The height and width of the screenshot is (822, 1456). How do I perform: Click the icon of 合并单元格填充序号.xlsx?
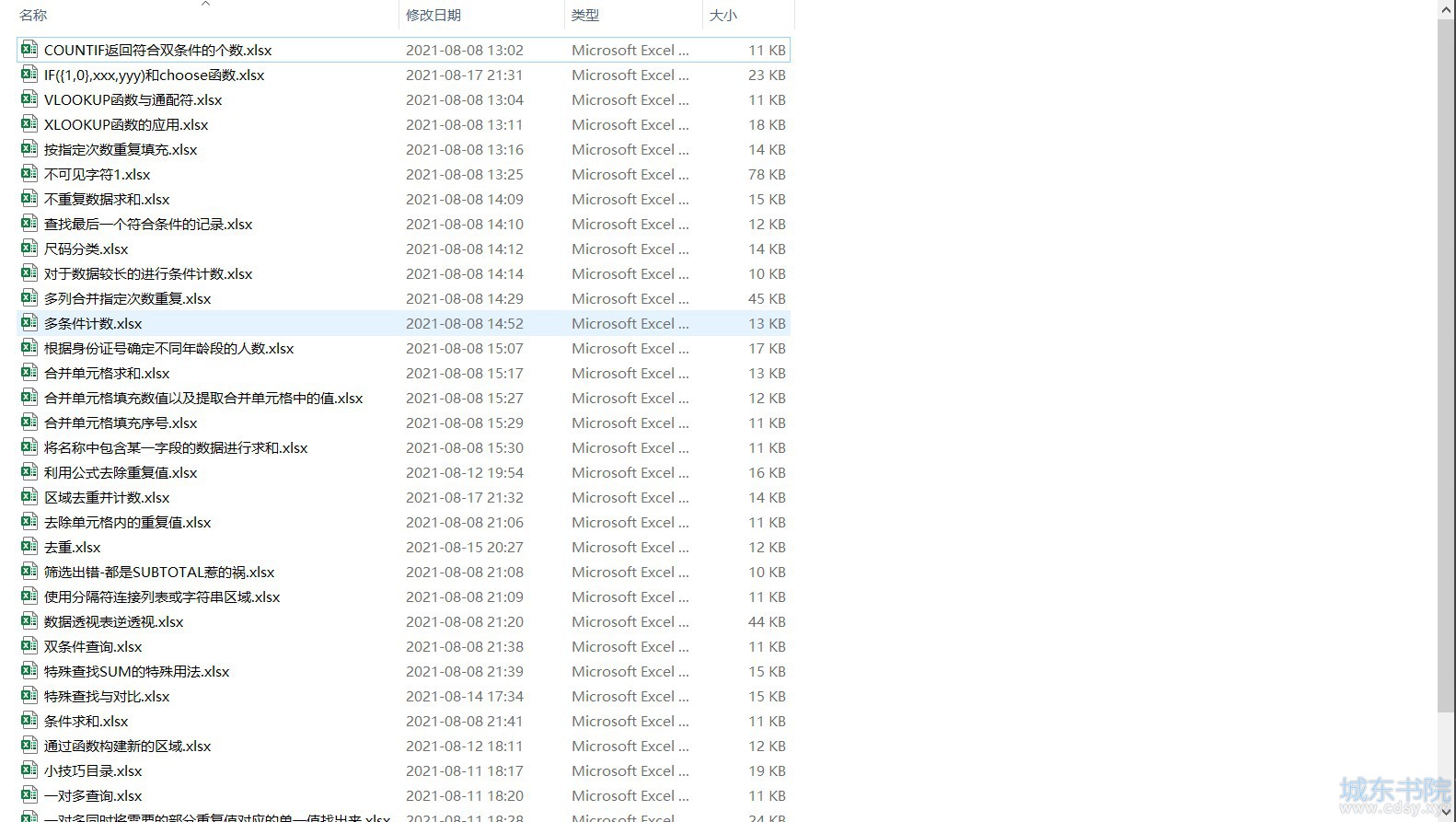point(29,423)
